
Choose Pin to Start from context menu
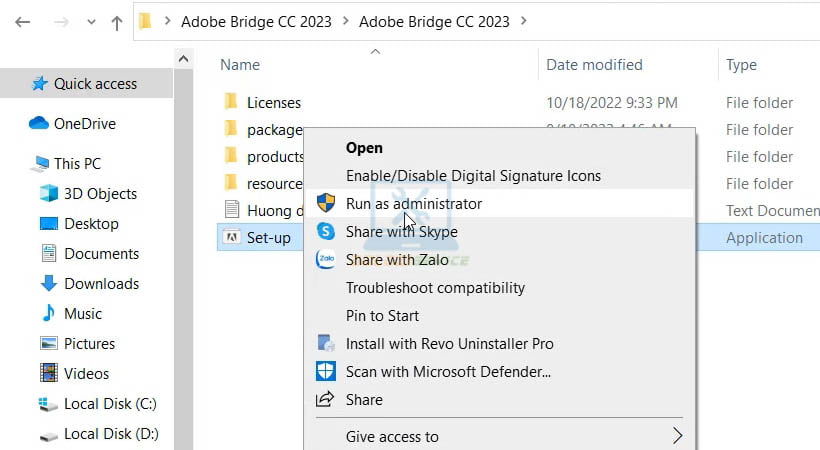pyautogui.click(x=382, y=316)
